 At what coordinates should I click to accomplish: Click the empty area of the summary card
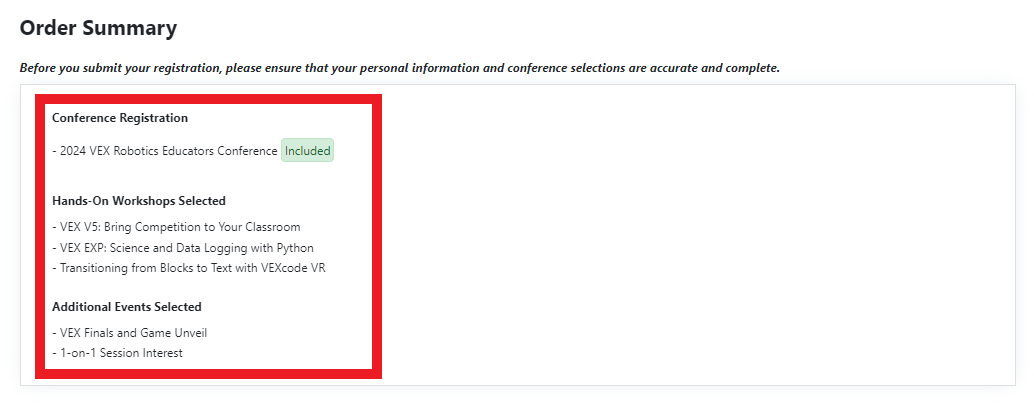pyautogui.click(x=699, y=235)
